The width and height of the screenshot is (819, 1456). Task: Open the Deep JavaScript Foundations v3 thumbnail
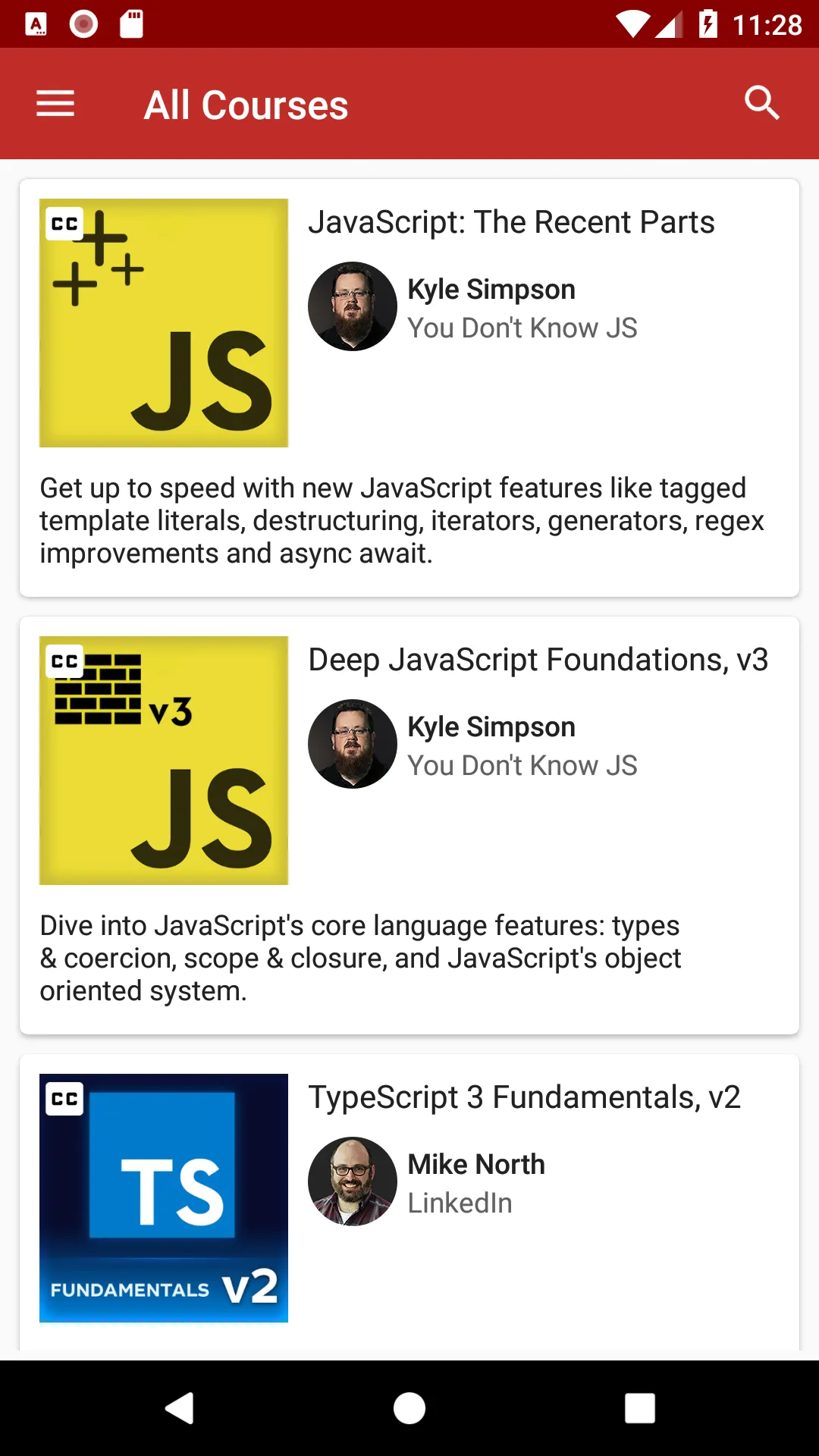click(164, 761)
